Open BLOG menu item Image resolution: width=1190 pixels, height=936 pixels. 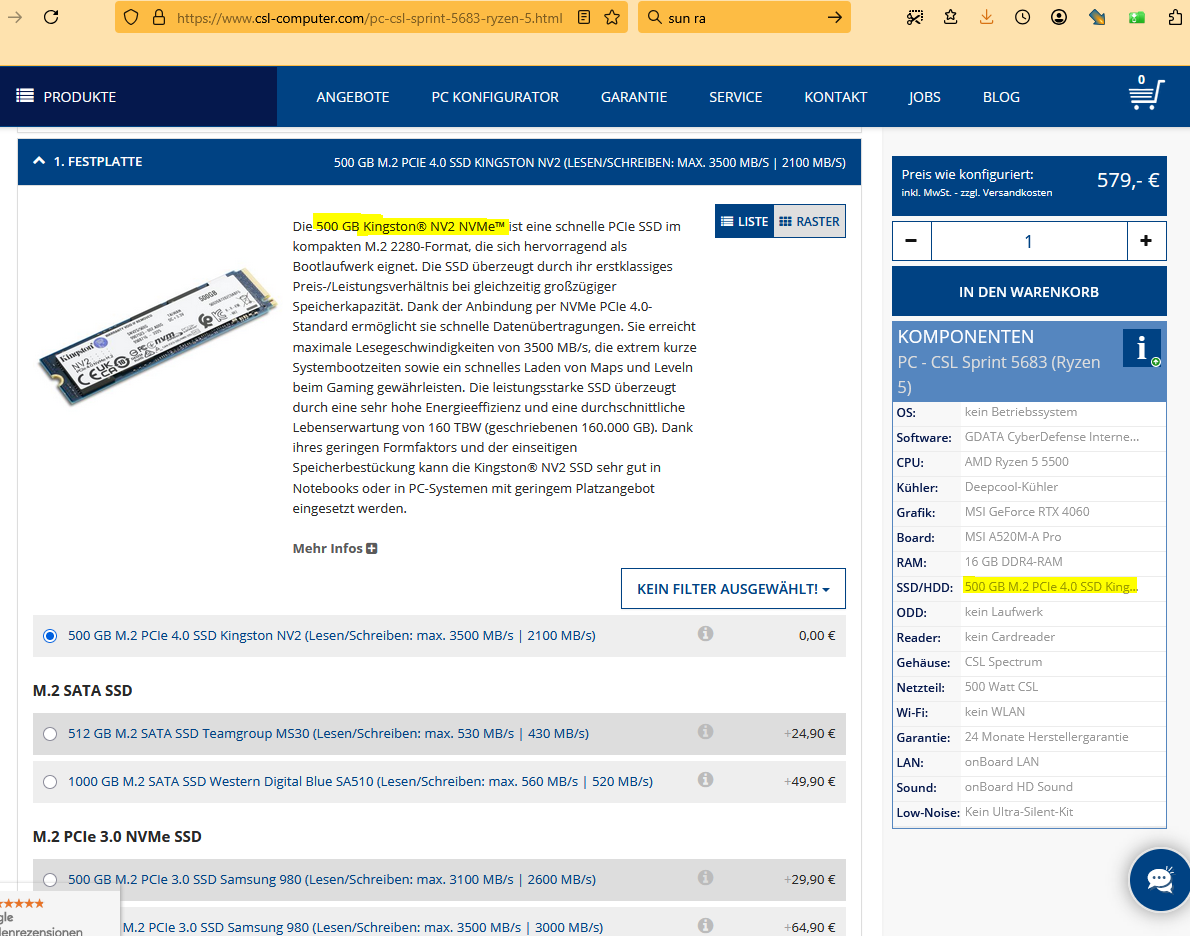pyautogui.click(x=1001, y=97)
